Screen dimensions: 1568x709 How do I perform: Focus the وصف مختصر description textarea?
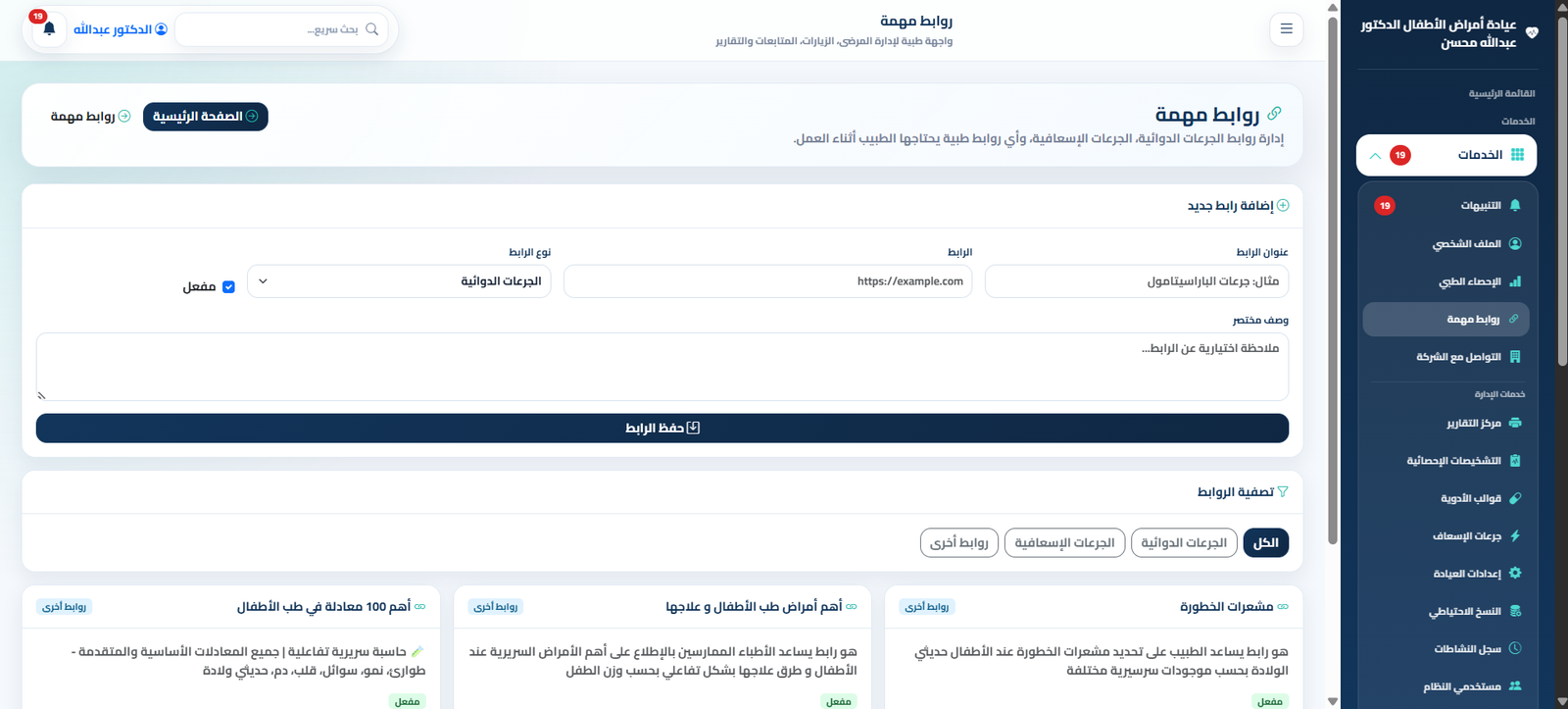[x=662, y=367]
